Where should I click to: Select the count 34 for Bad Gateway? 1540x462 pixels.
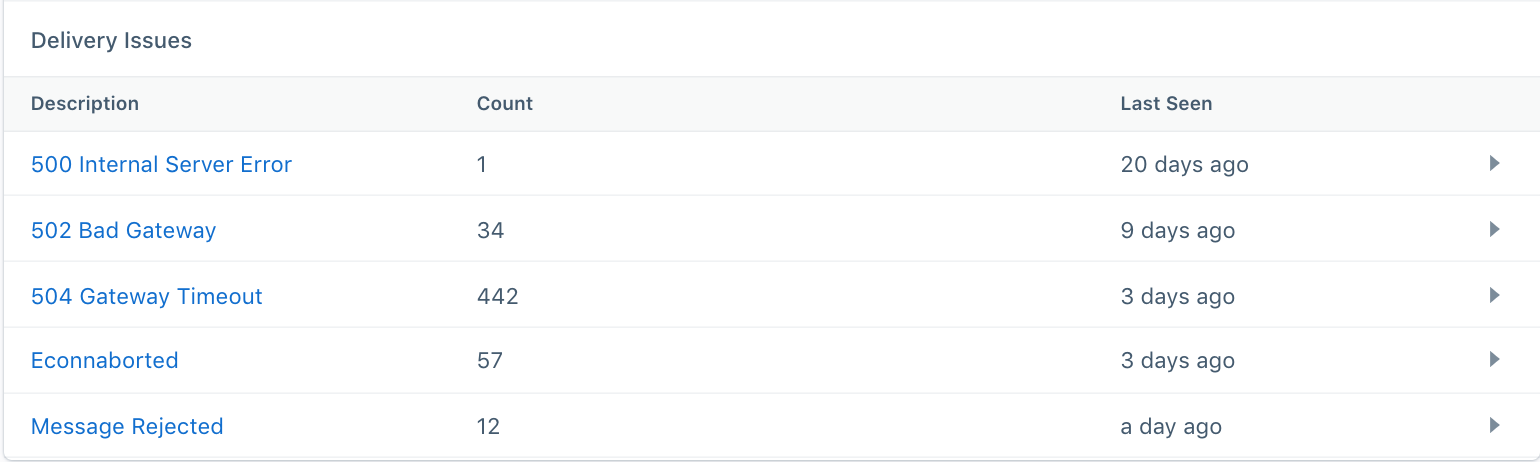click(x=490, y=230)
